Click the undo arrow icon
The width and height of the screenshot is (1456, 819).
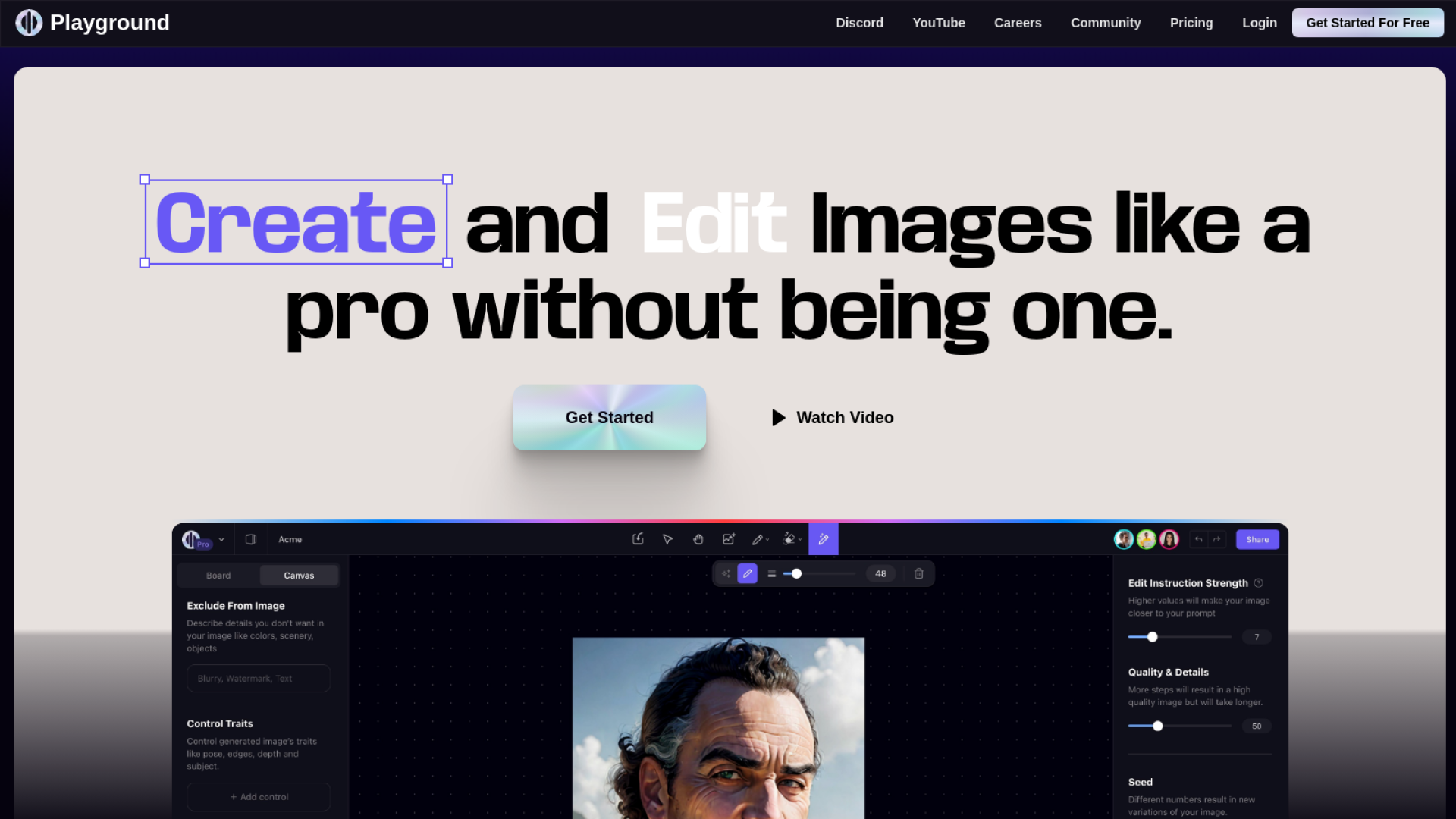[x=1198, y=539]
